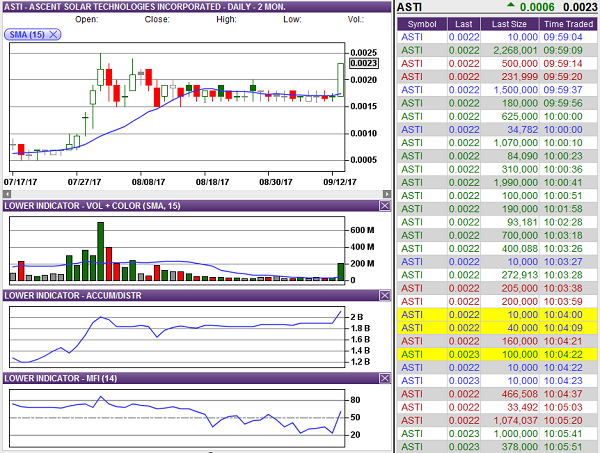Remove the SMA (15) indicator chip
600x453 pixels.
coord(54,34)
